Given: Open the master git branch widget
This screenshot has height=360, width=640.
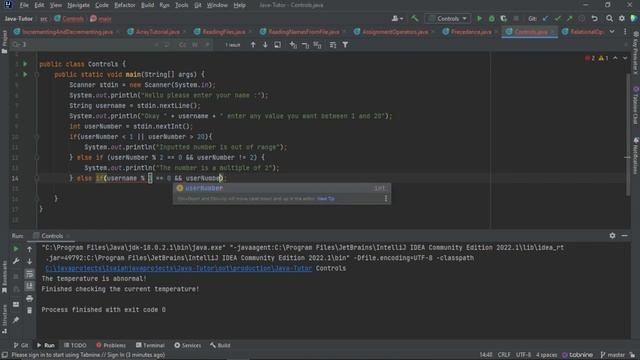Looking at the screenshot, I should (613, 355).
